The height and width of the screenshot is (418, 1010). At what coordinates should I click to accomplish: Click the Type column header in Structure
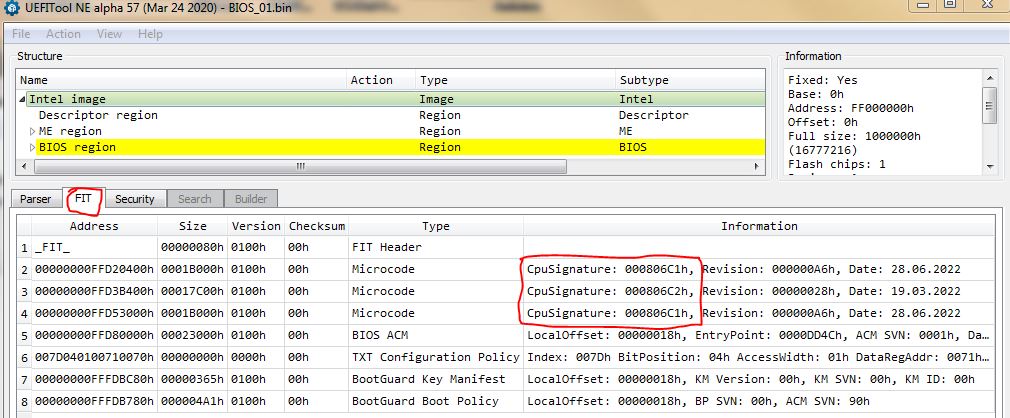pyautogui.click(x=515, y=81)
